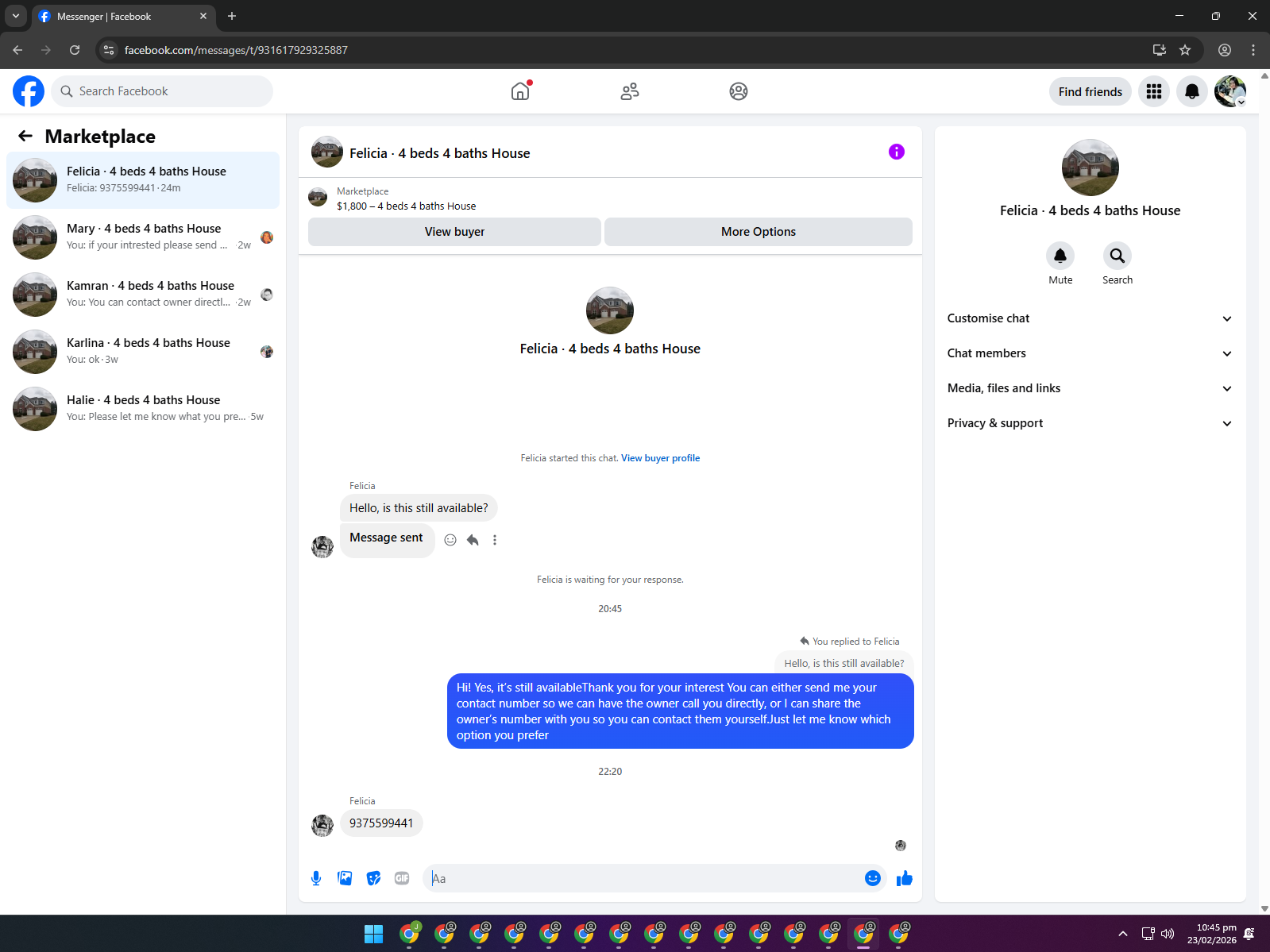Open the Halie · 4 beds conversation
1270x952 pixels.
[143, 409]
